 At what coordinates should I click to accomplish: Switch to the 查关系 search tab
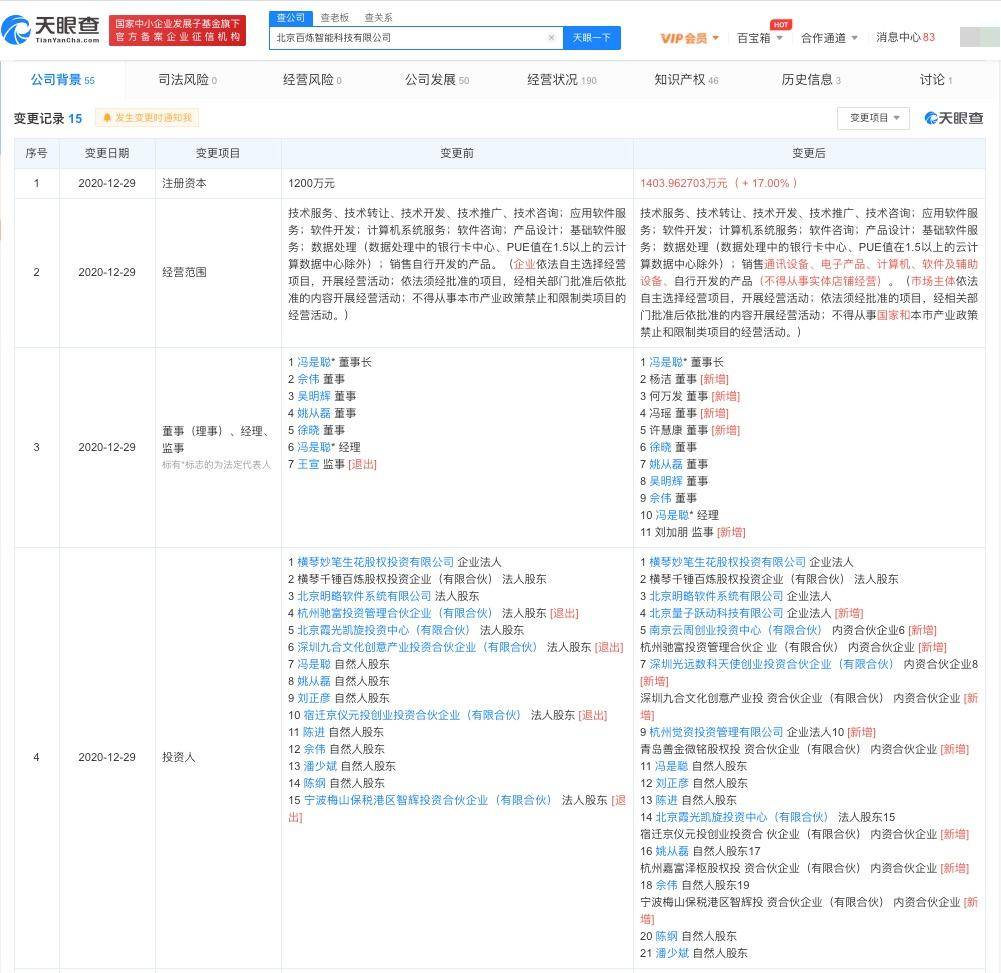[379, 18]
